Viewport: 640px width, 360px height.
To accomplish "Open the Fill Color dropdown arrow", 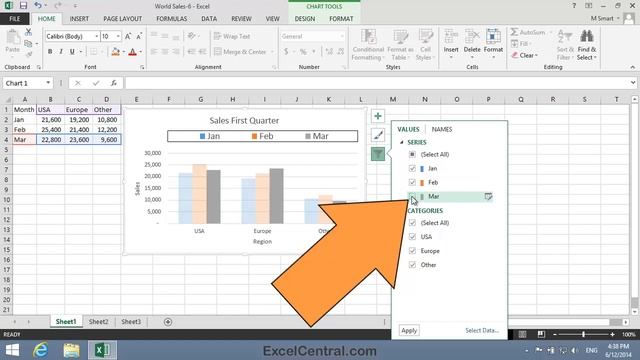I will (123, 52).
